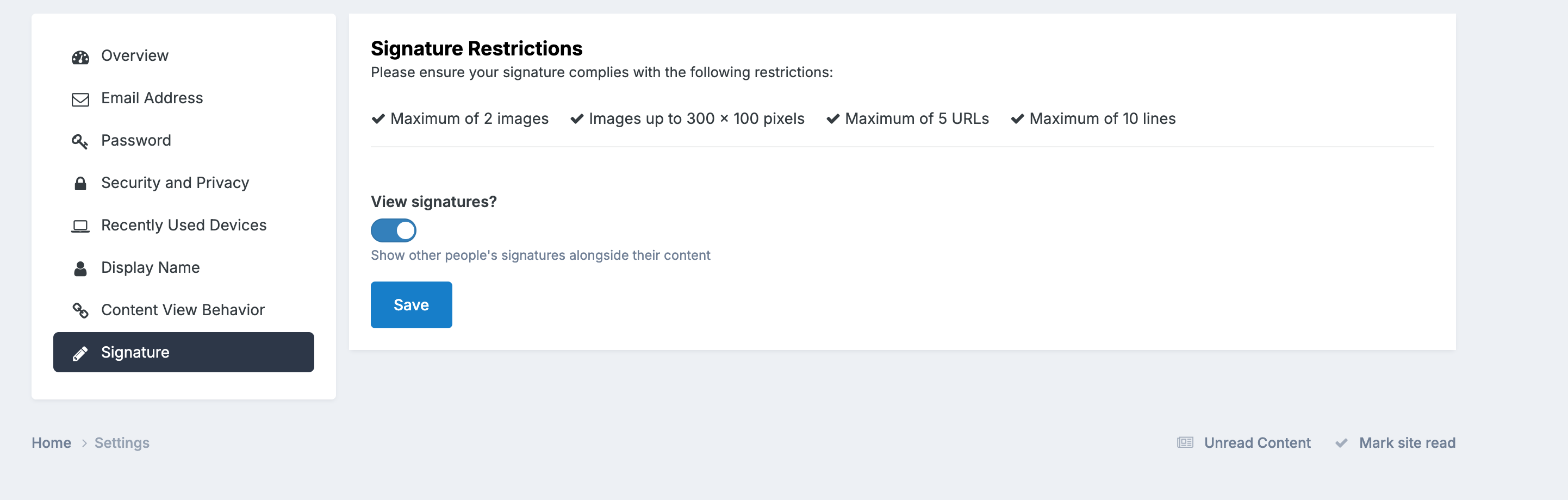Click the Content View Behavior link icon
The height and width of the screenshot is (500, 1568).
click(80, 311)
